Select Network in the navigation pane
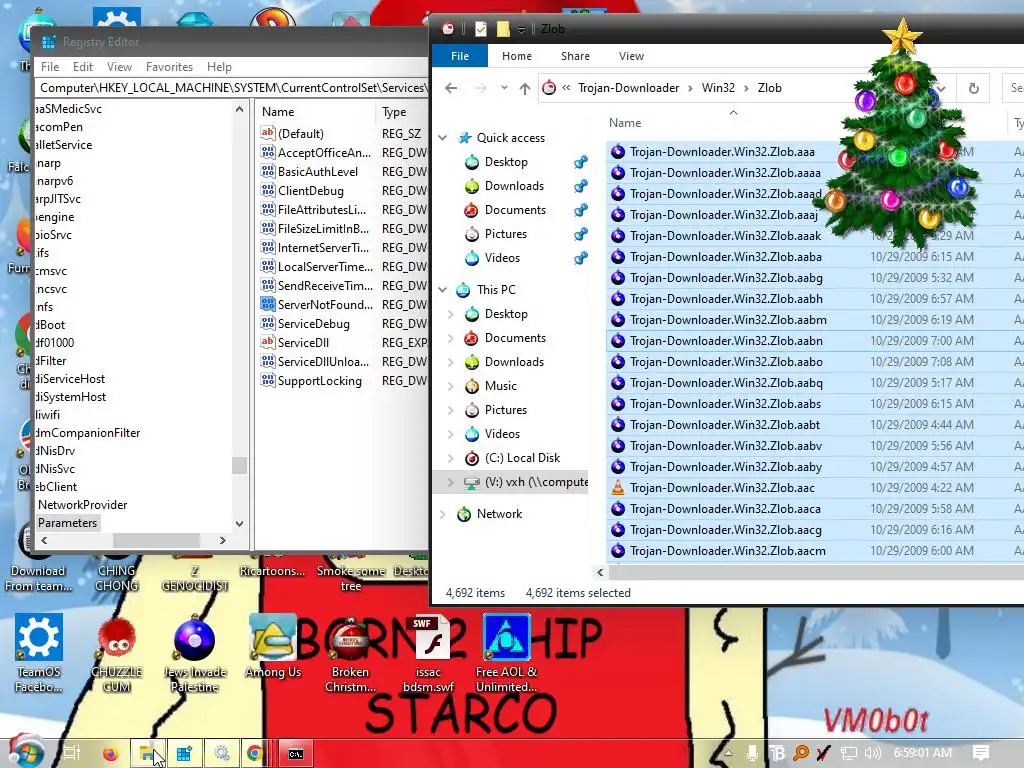 pos(499,514)
